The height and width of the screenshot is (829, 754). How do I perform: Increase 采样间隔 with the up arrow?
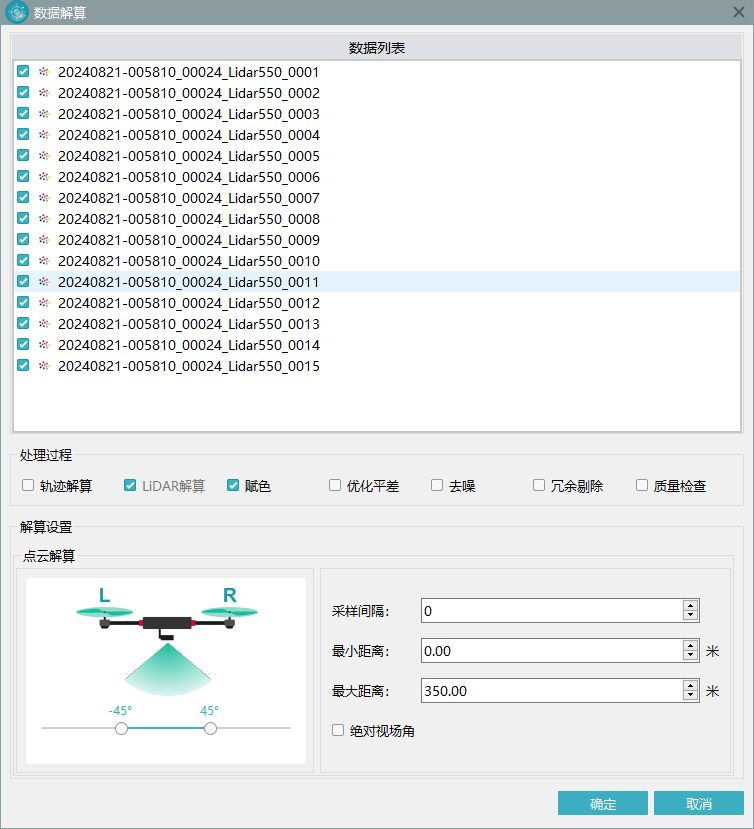pyautogui.click(x=690, y=605)
